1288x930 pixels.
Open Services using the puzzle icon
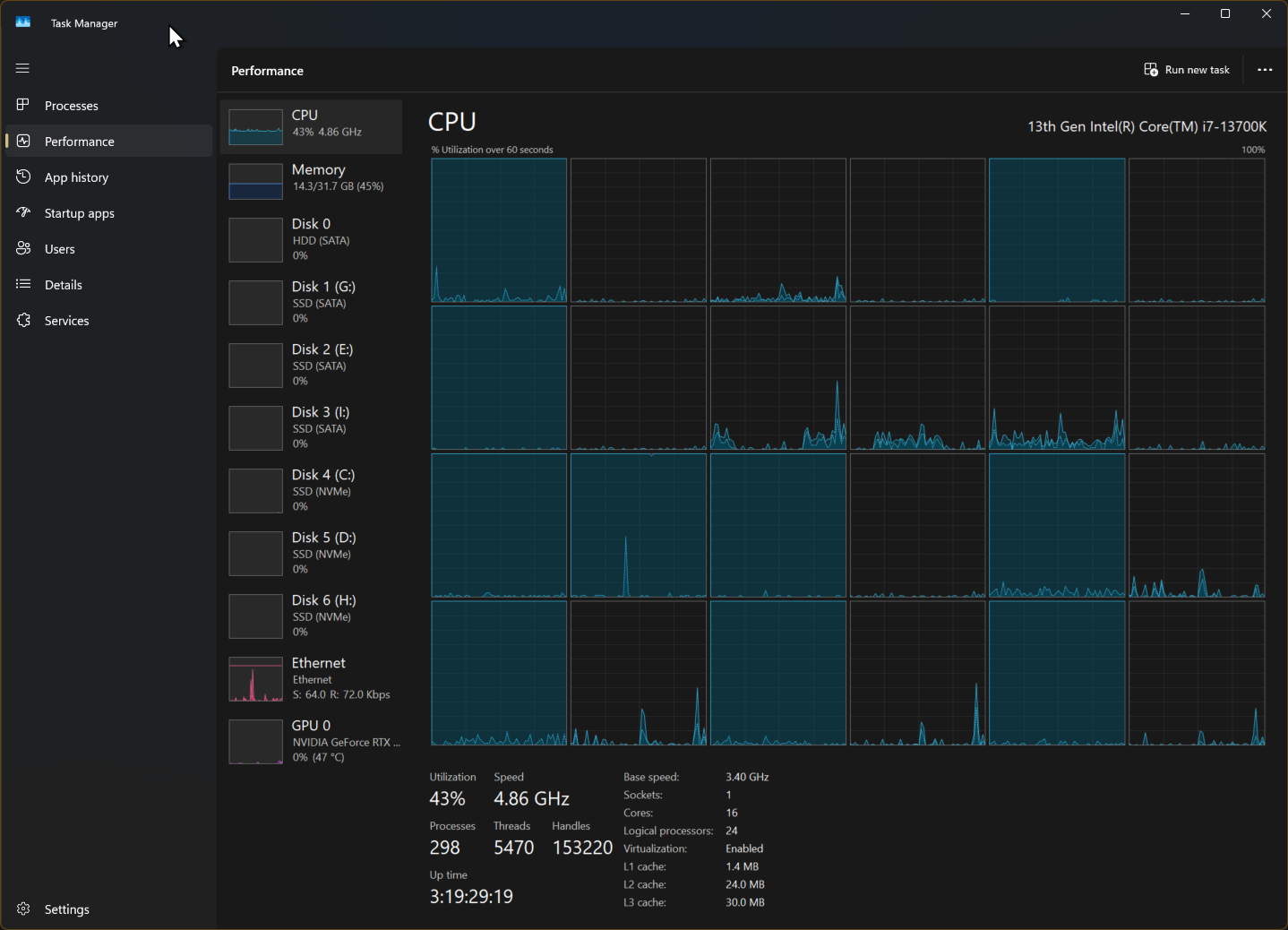coord(23,320)
